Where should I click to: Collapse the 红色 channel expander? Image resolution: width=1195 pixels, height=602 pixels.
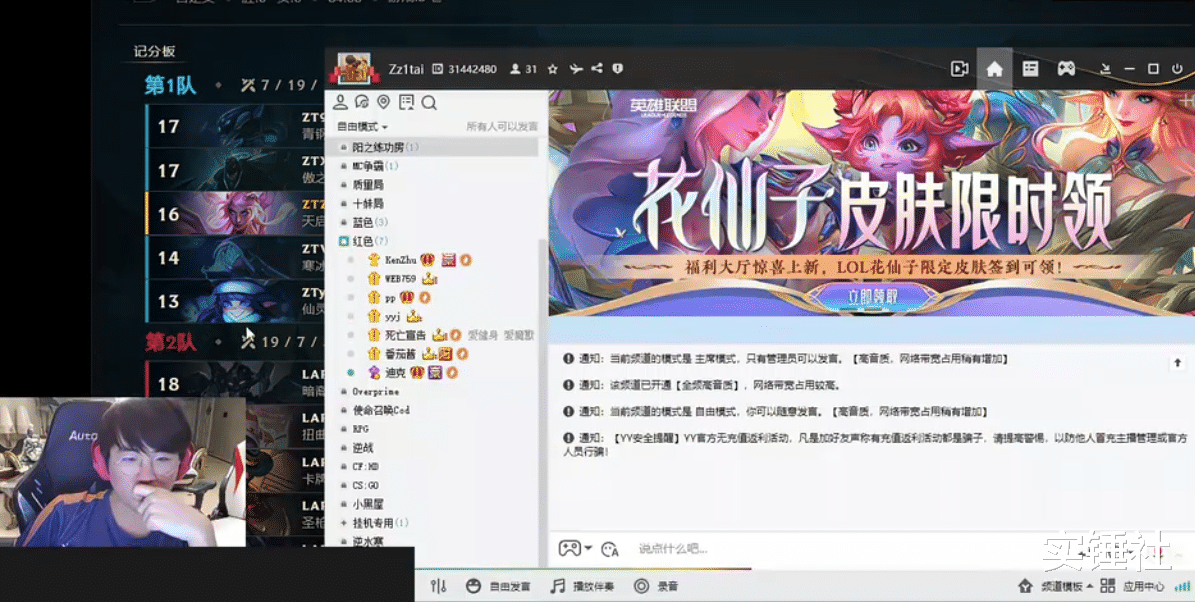(344, 242)
